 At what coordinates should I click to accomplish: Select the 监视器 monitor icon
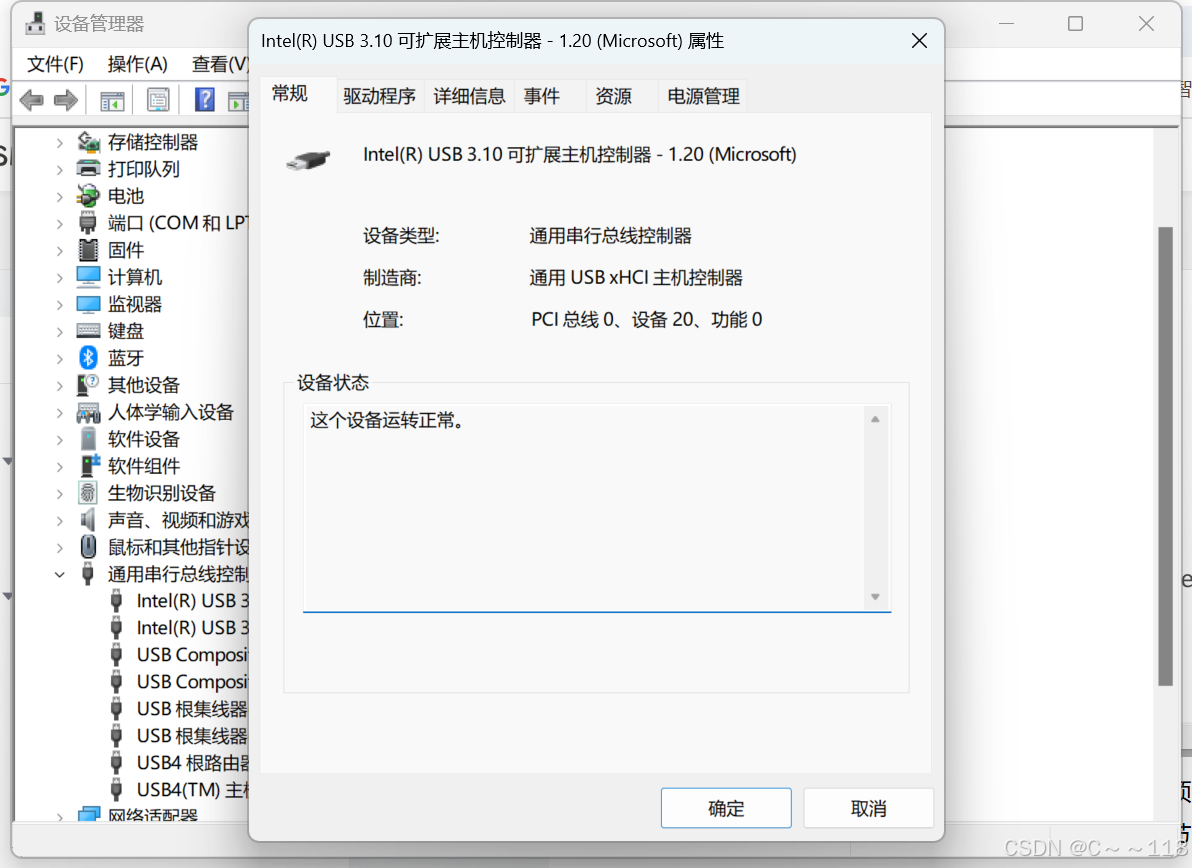coord(88,304)
